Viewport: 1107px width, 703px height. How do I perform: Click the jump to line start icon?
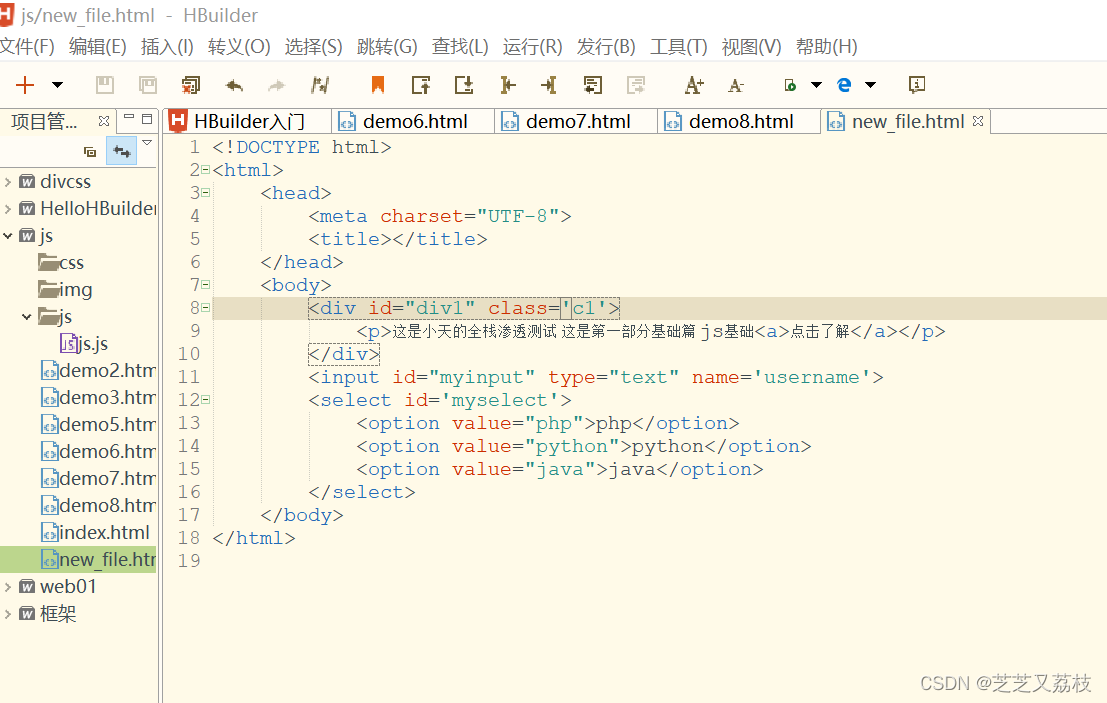507,85
